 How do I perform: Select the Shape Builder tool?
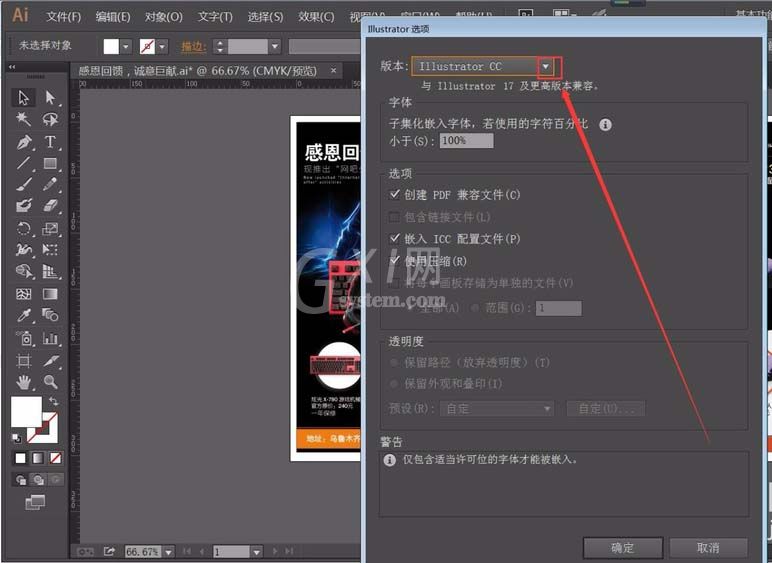[23, 271]
